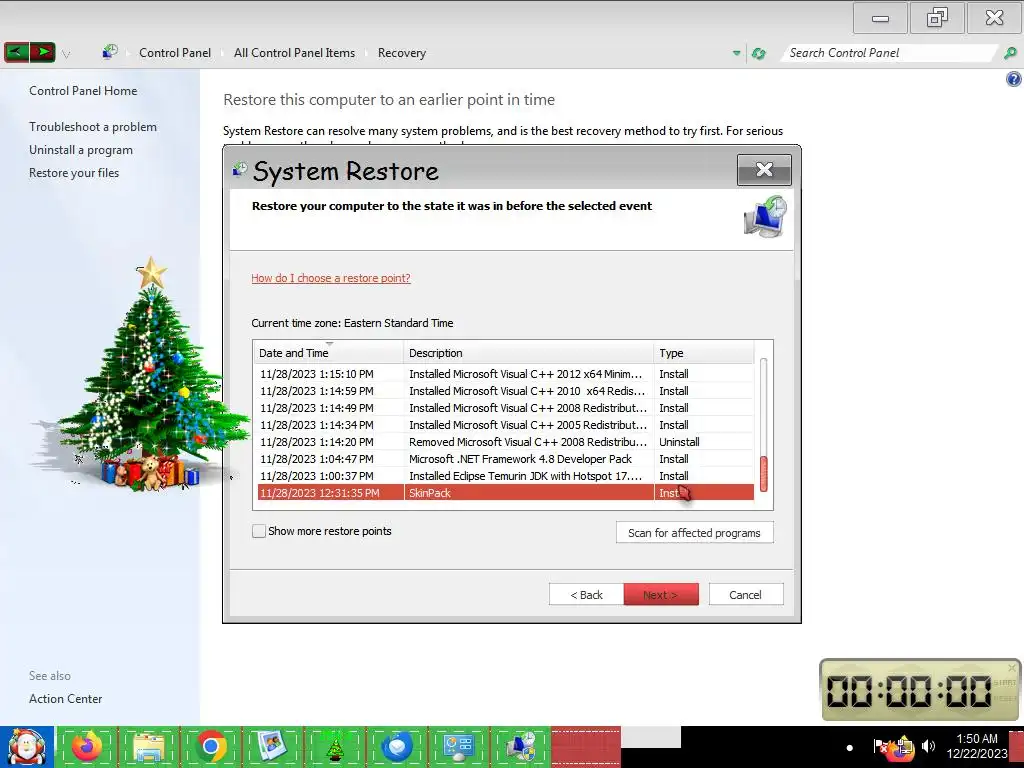Refresh the Control Panel page
Viewport: 1024px width, 768px height.
pos(758,53)
